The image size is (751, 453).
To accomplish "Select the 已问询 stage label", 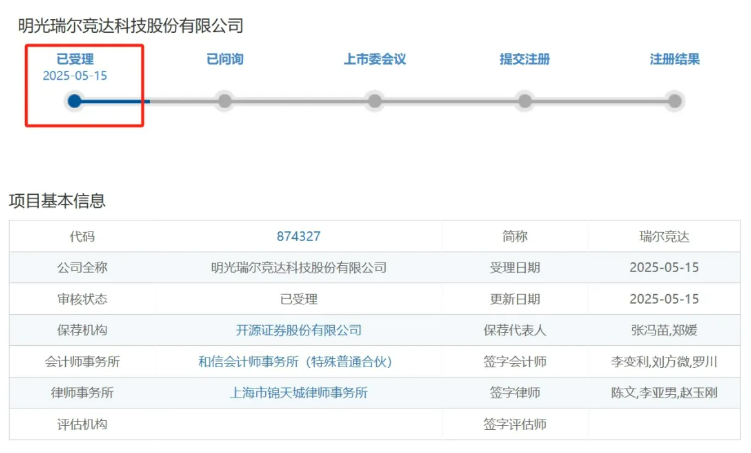I will point(225,59).
